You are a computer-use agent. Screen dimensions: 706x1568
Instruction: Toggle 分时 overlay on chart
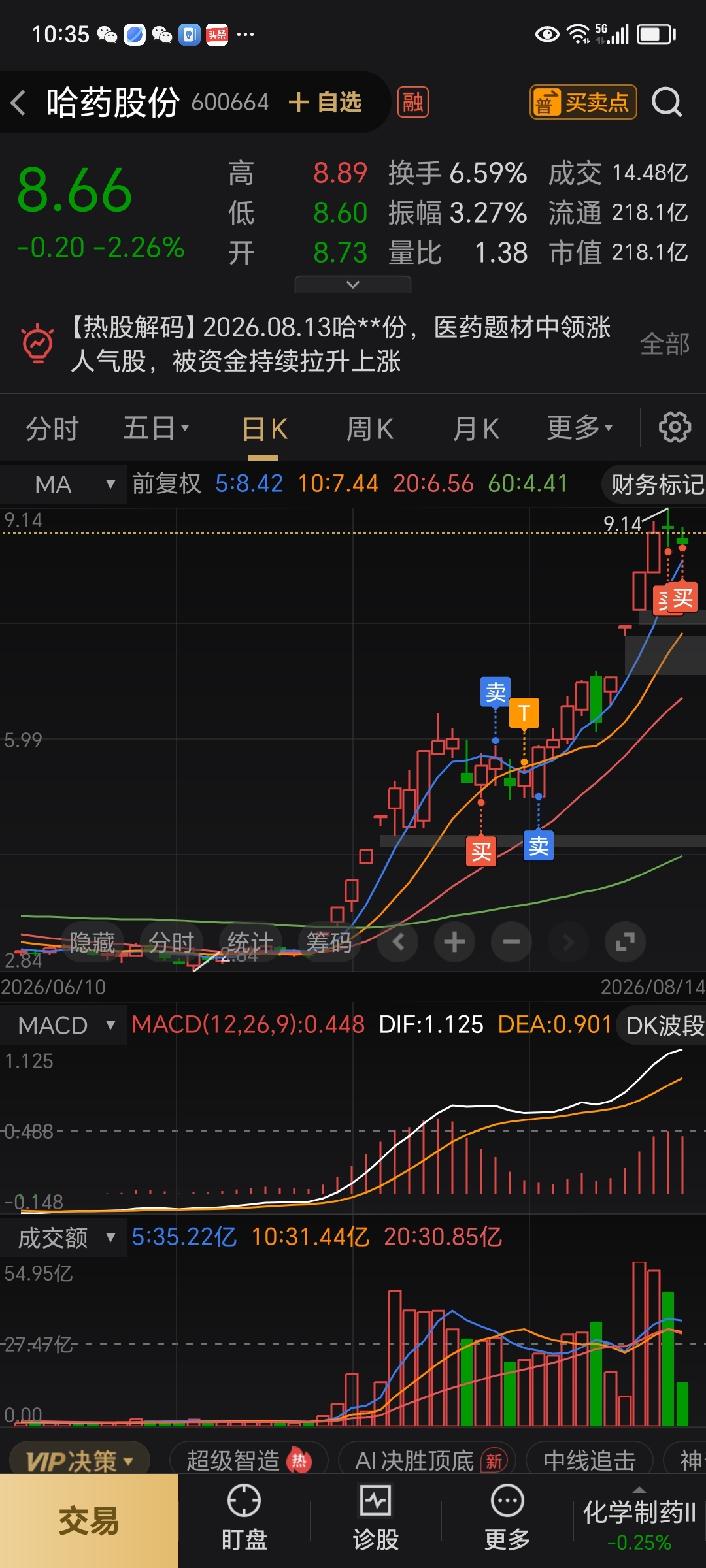point(171,941)
